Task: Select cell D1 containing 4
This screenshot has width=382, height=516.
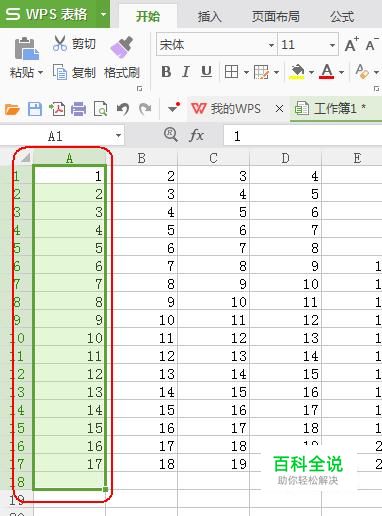Action: point(286,176)
